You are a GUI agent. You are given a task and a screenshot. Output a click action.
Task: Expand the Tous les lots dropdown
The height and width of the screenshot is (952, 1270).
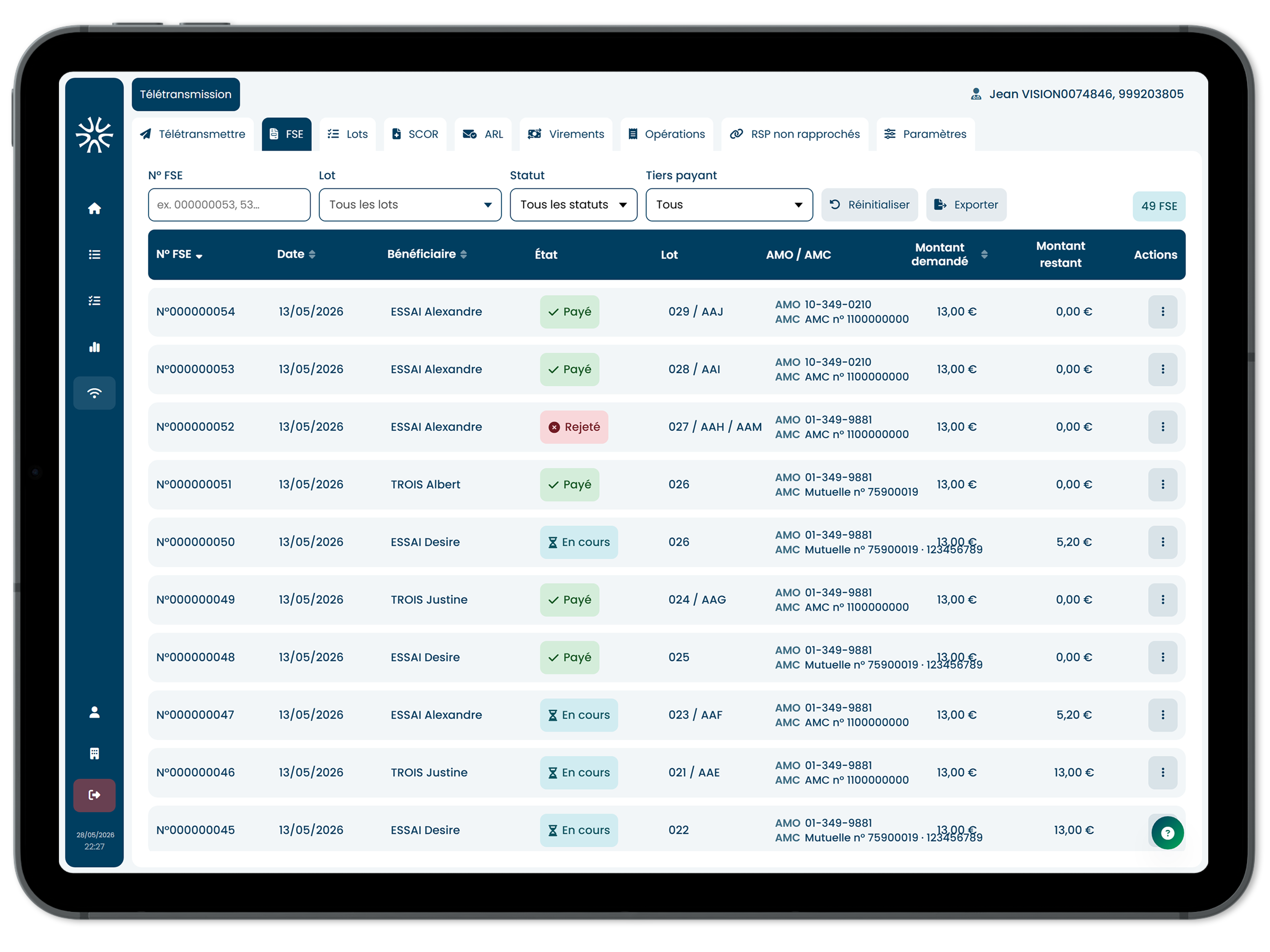tap(410, 205)
